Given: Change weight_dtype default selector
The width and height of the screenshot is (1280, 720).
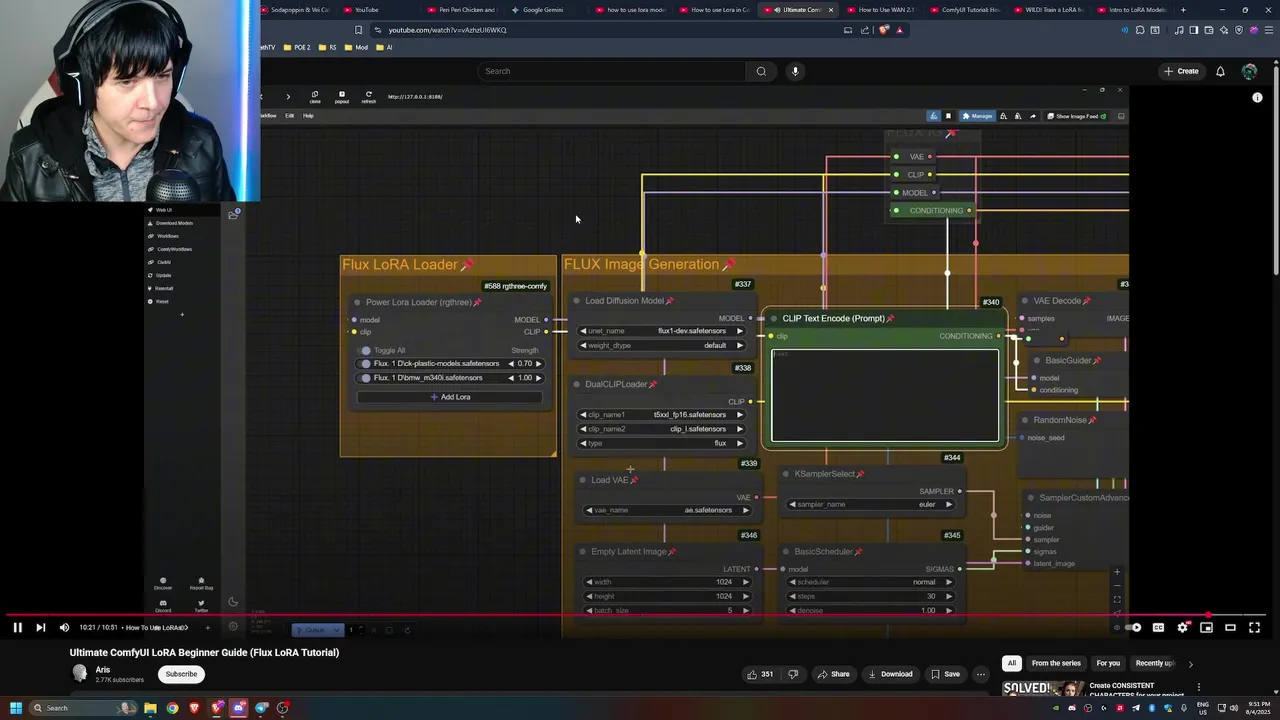Looking at the screenshot, I should [661, 345].
